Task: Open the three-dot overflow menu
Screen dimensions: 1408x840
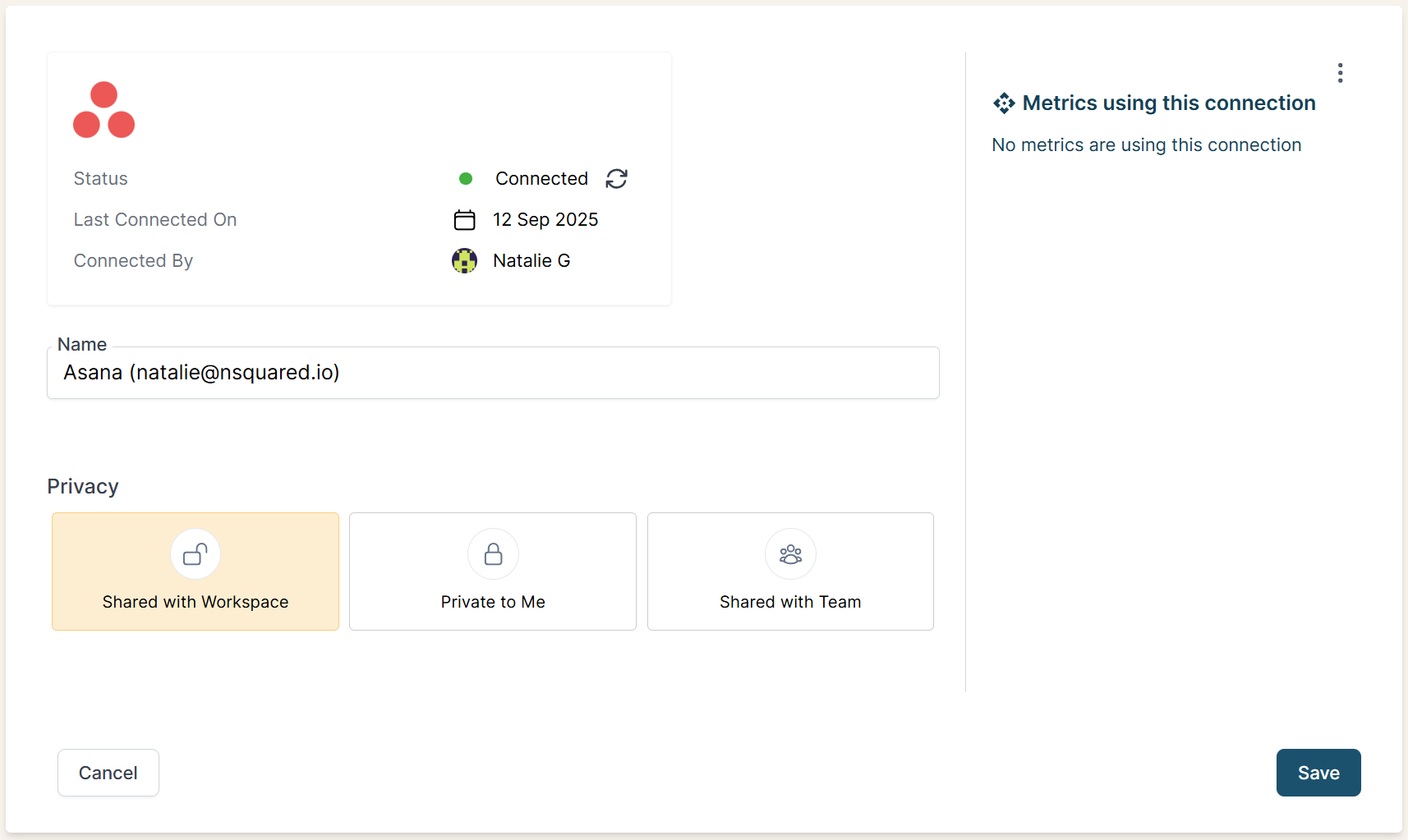Action: coord(1340,72)
